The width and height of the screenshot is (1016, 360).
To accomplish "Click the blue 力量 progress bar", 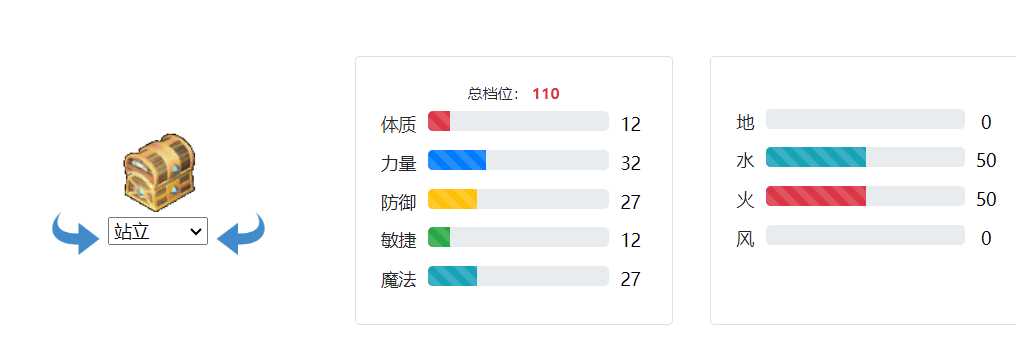I will pyautogui.click(x=518, y=160).
